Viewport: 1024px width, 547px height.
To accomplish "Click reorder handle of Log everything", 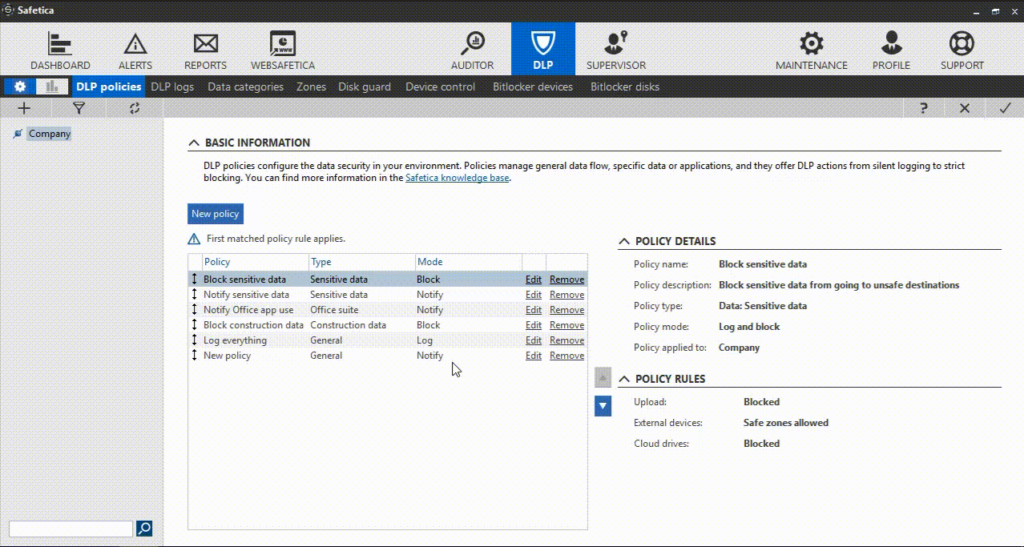I will coord(194,340).
